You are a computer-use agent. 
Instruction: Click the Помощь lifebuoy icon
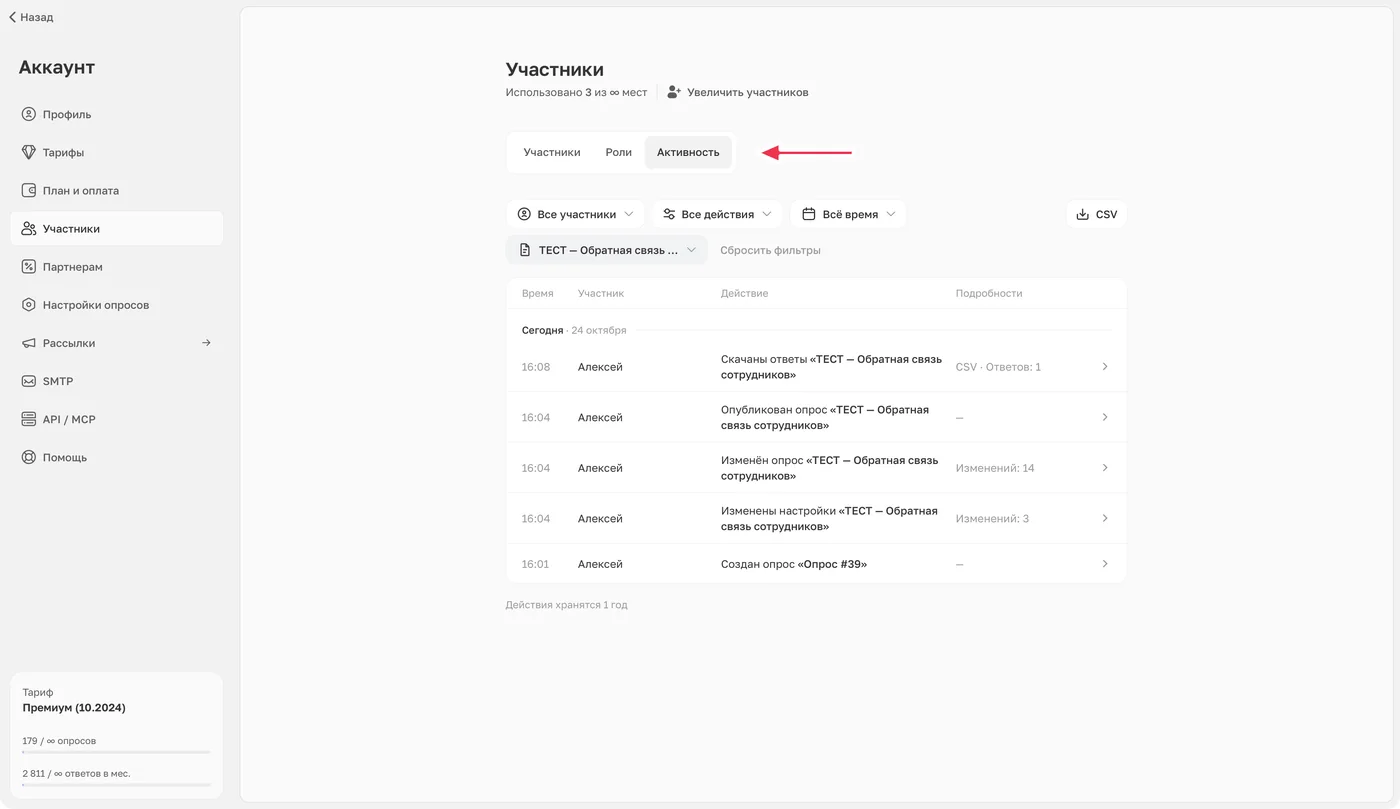tap(29, 457)
